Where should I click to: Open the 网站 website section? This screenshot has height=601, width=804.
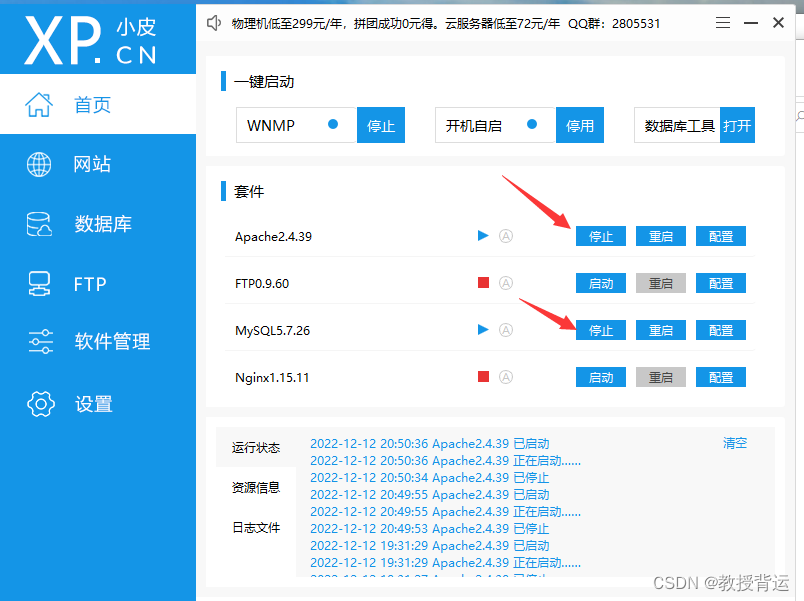point(97,164)
